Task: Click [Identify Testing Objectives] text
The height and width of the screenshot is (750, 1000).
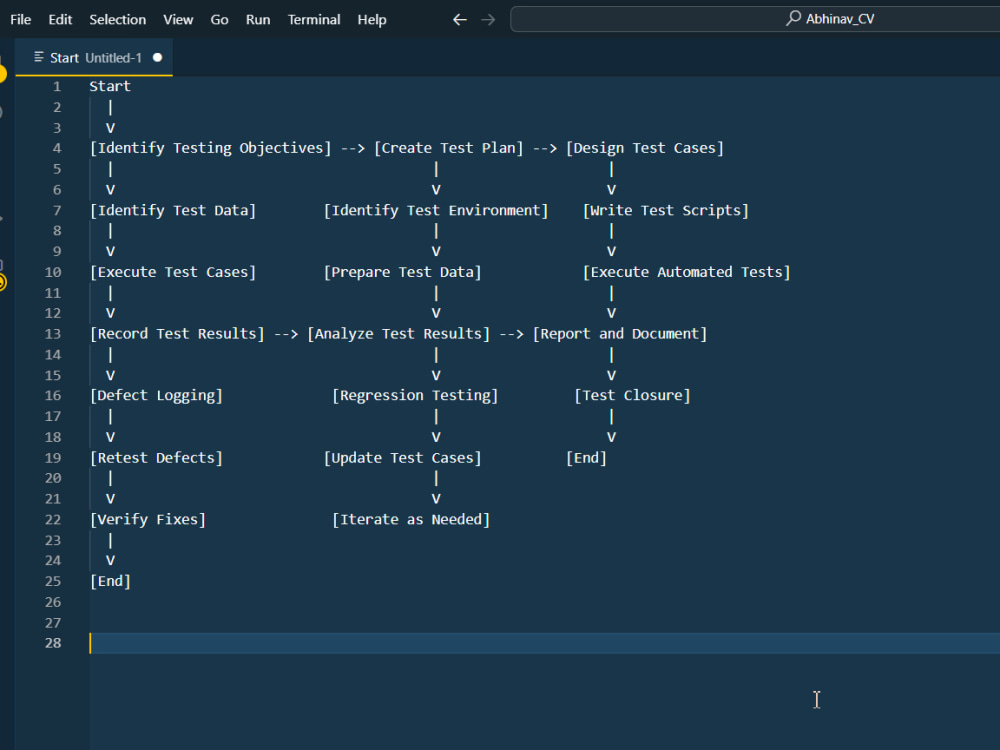Action: point(210,148)
